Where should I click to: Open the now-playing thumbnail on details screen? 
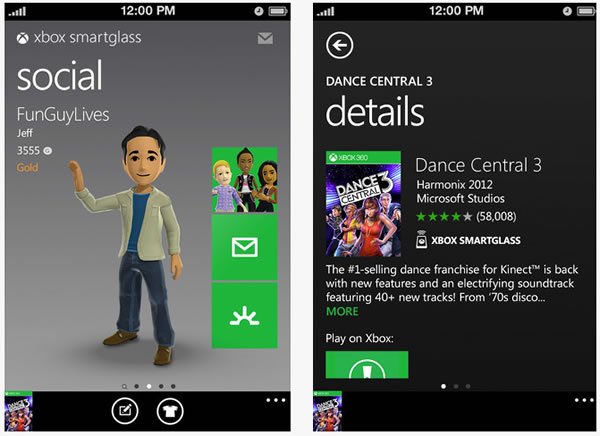click(330, 412)
